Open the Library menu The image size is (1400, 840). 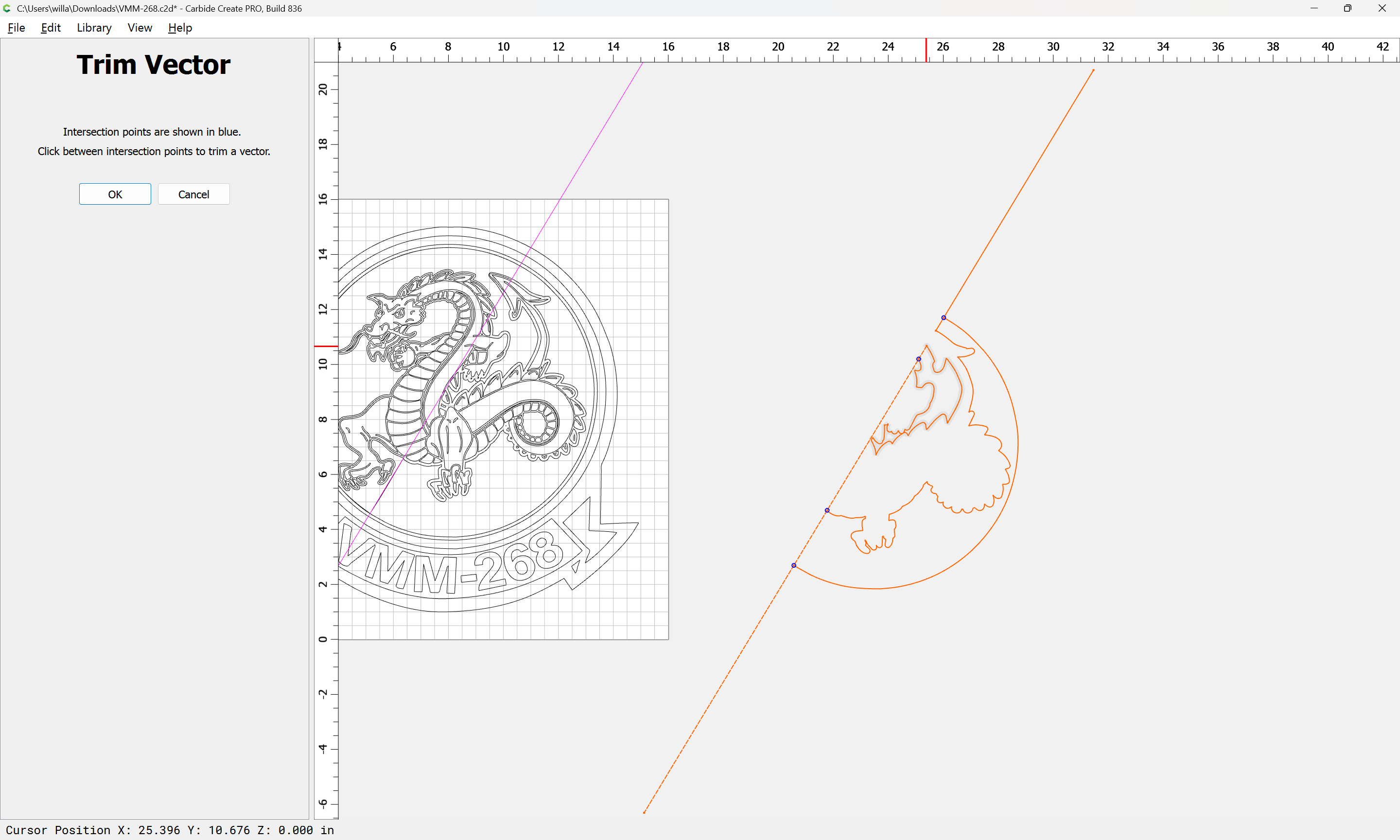pos(94,28)
